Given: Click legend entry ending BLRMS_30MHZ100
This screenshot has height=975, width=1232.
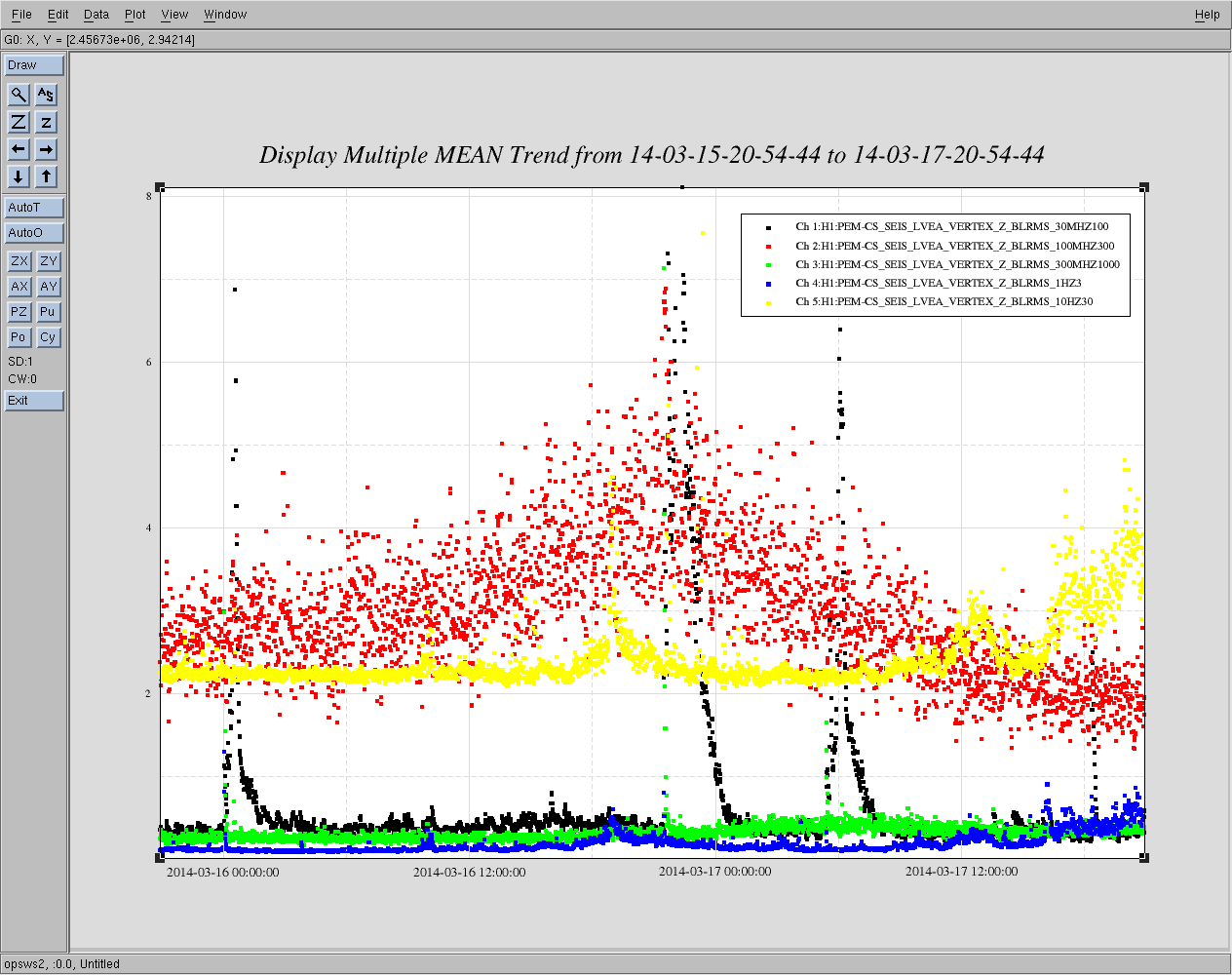Looking at the screenshot, I should click(951, 226).
